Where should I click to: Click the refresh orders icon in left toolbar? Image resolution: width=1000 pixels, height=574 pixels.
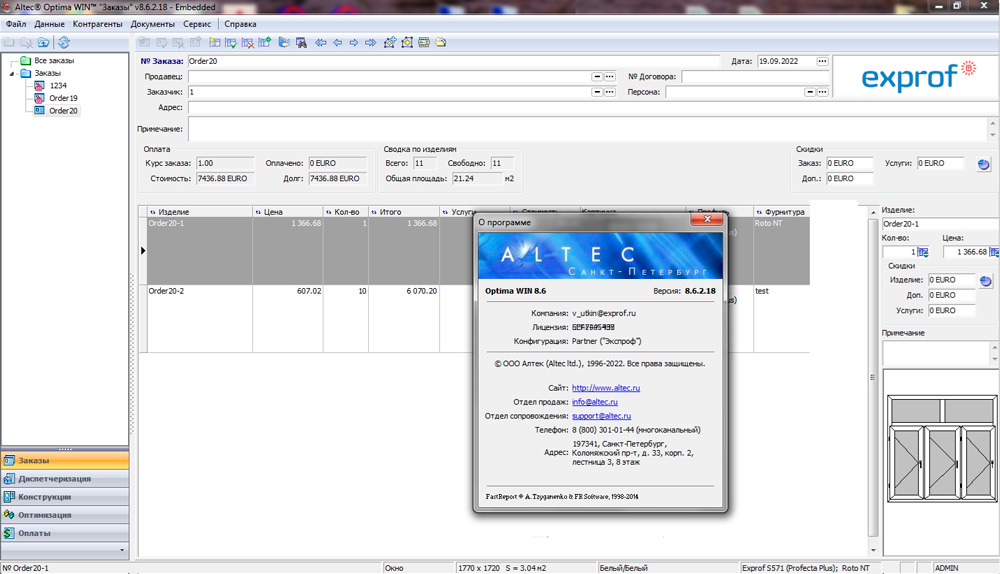[63, 43]
